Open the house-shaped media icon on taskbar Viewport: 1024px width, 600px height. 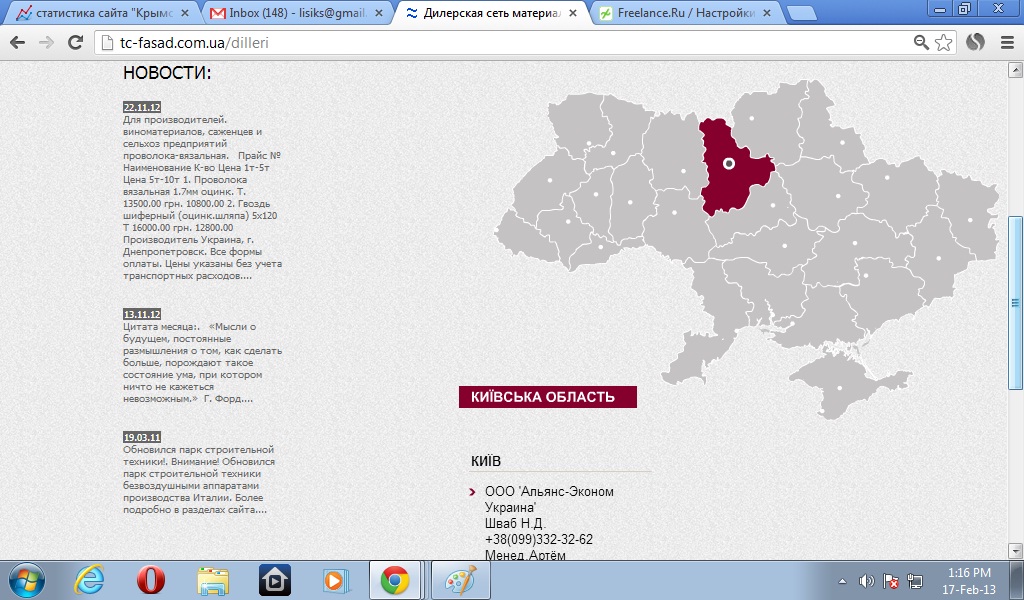click(274, 580)
